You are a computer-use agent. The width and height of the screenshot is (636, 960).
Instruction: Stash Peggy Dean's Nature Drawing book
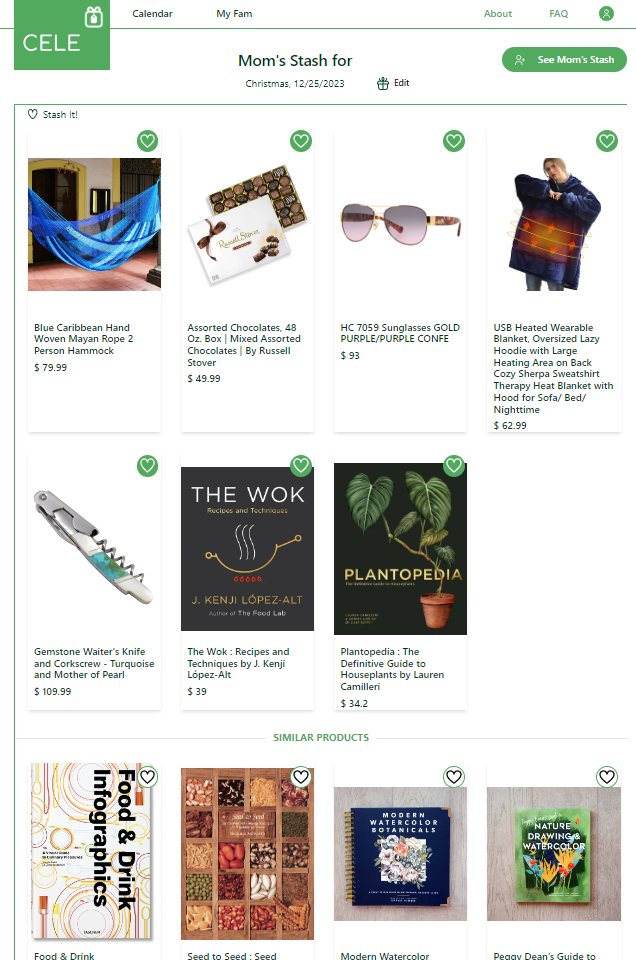click(607, 777)
